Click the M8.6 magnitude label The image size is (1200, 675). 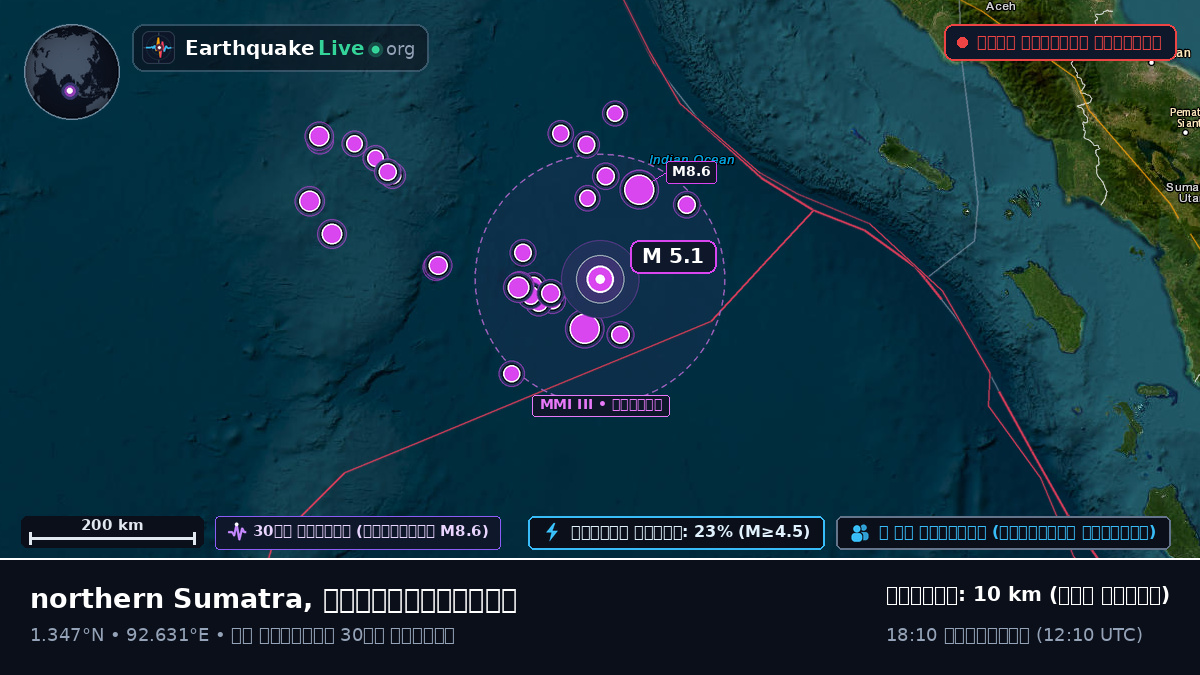coord(691,172)
